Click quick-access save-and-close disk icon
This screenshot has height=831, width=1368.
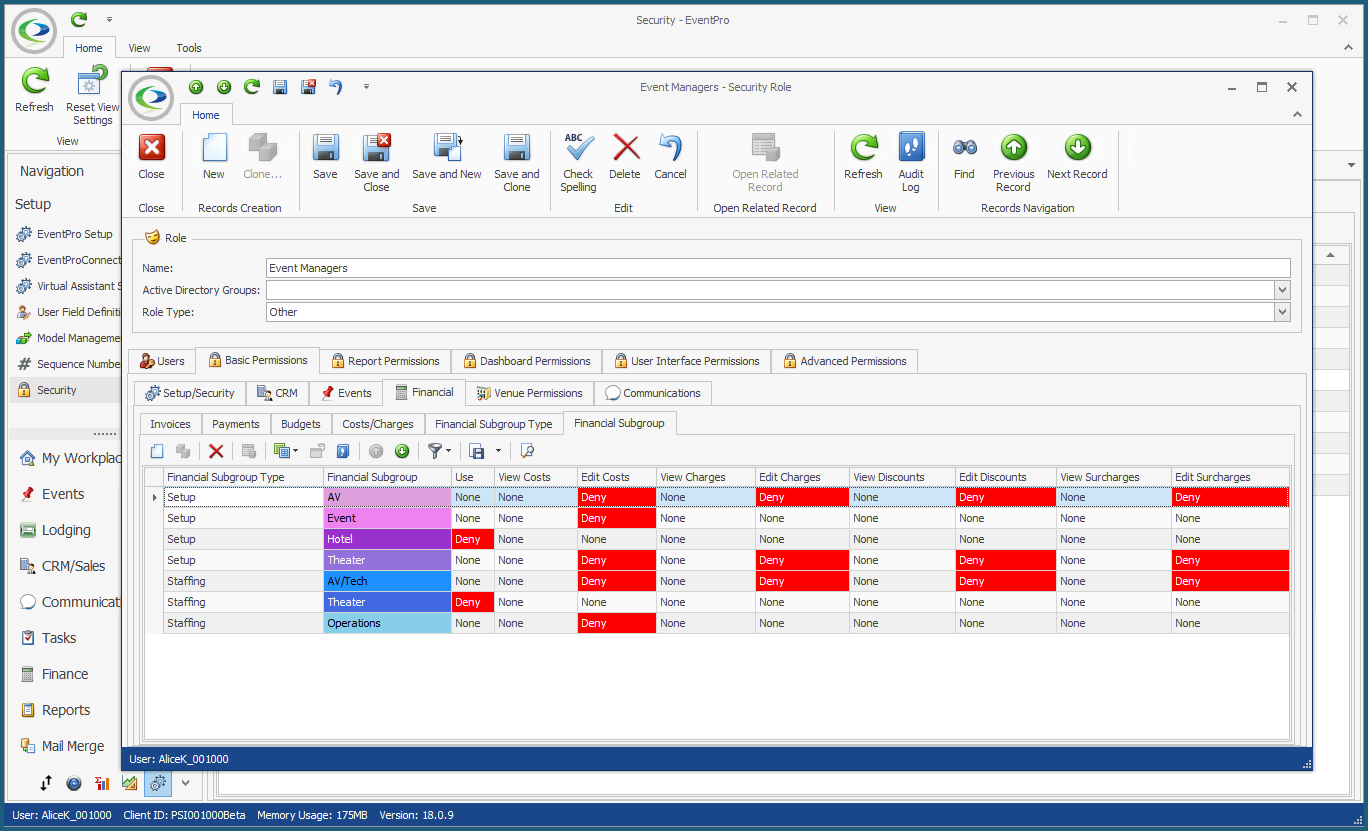click(308, 87)
